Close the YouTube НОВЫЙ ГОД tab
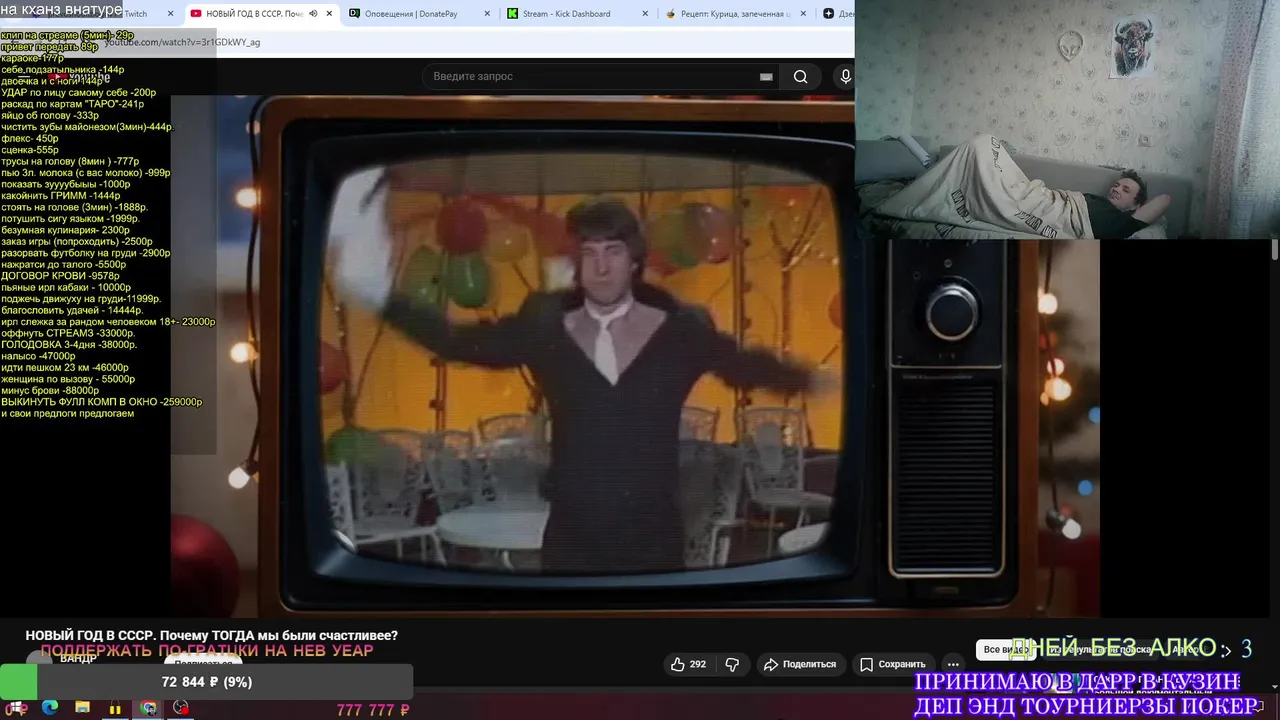Image resolution: width=1280 pixels, height=720 pixels. pyautogui.click(x=329, y=14)
